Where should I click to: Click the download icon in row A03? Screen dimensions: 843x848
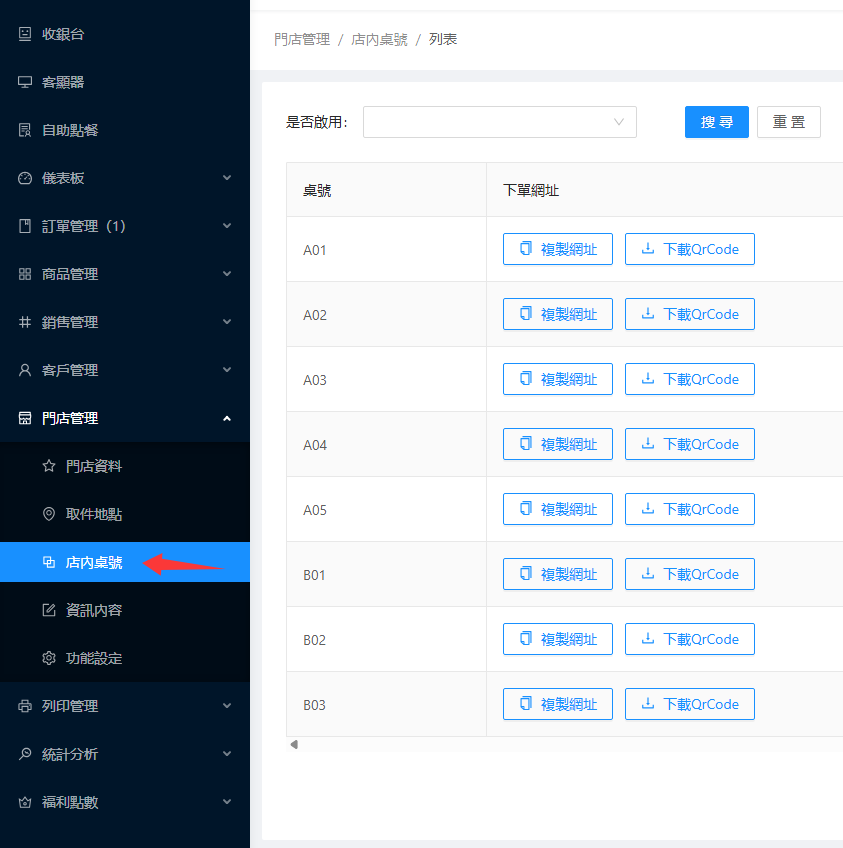coord(648,379)
